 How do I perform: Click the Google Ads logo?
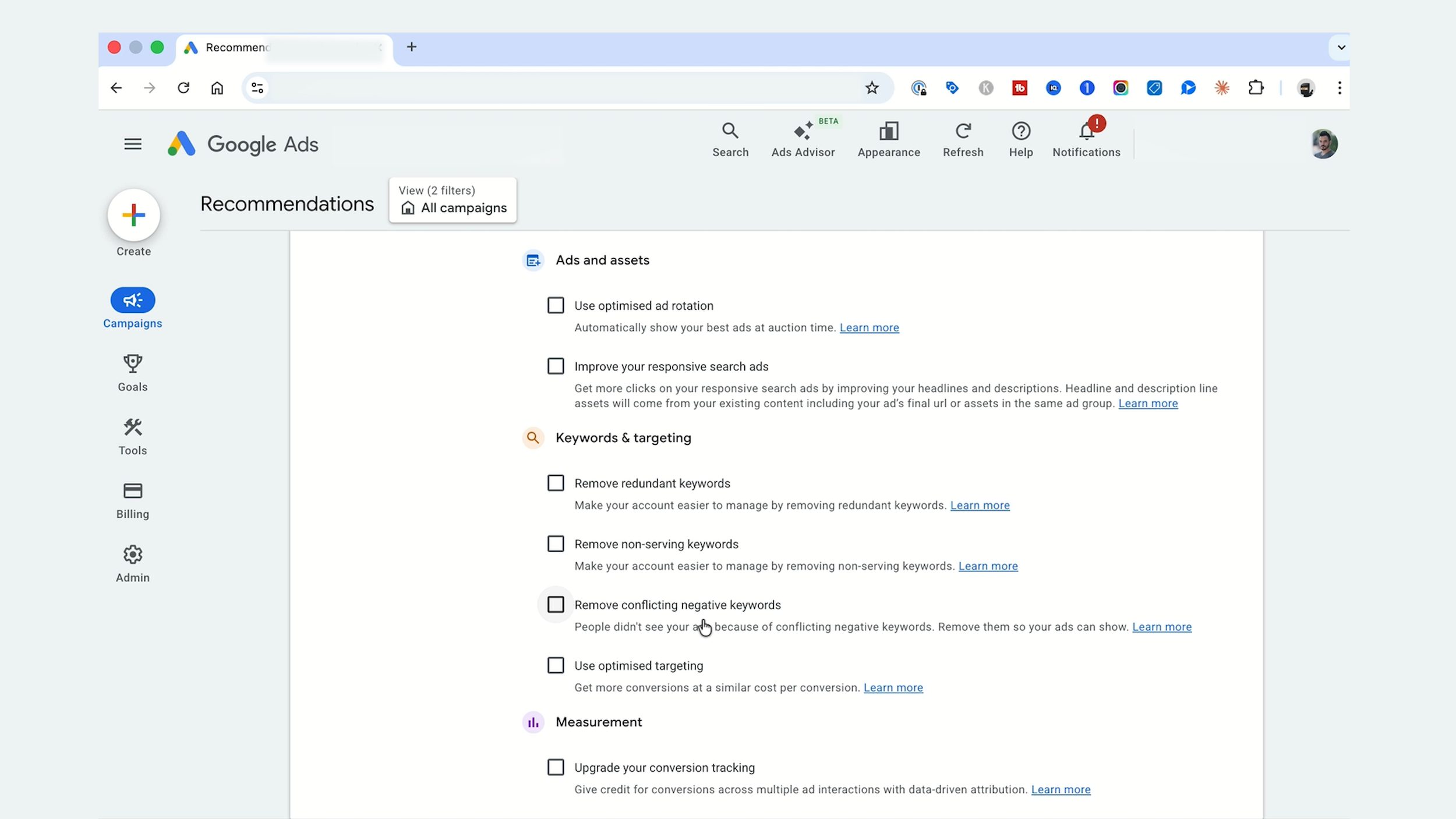pyautogui.click(x=243, y=144)
